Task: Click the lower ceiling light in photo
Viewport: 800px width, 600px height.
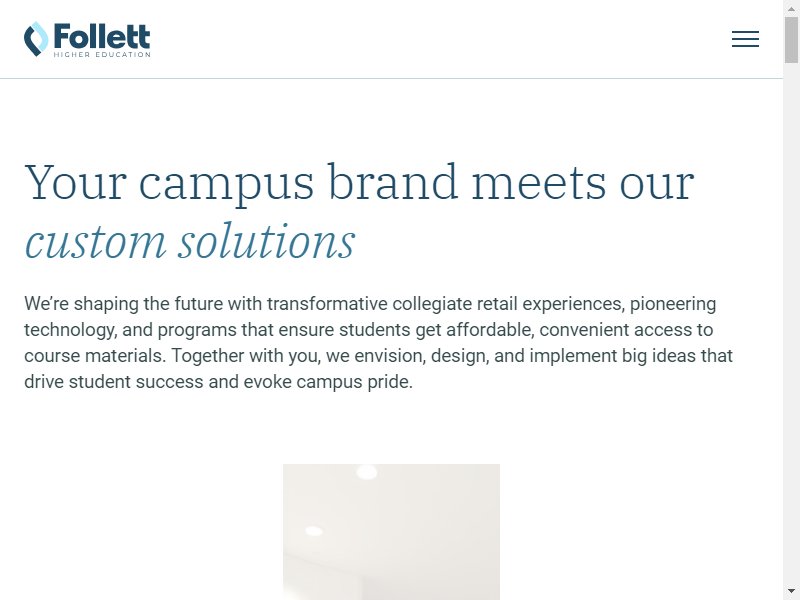Action: (313, 531)
